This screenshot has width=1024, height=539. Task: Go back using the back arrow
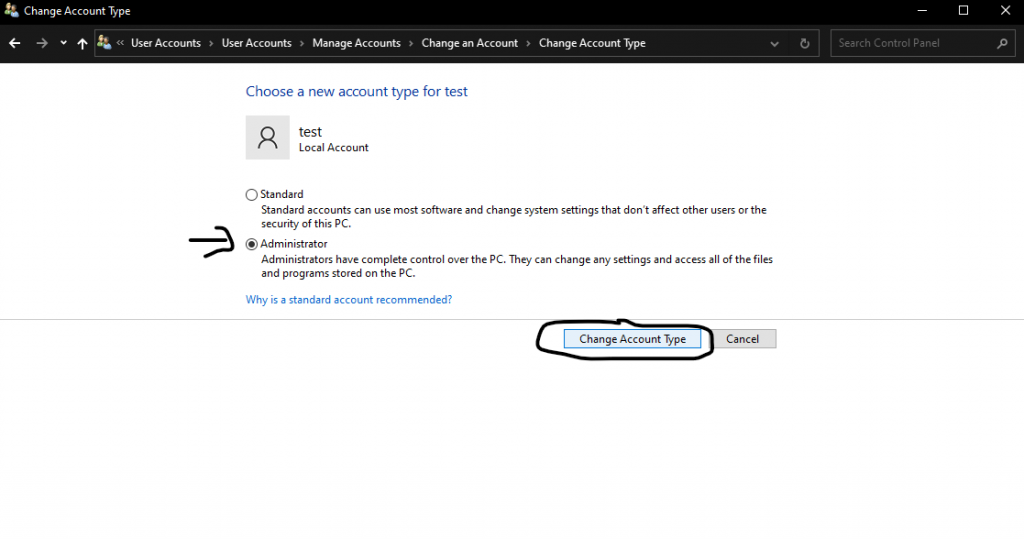point(14,43)
